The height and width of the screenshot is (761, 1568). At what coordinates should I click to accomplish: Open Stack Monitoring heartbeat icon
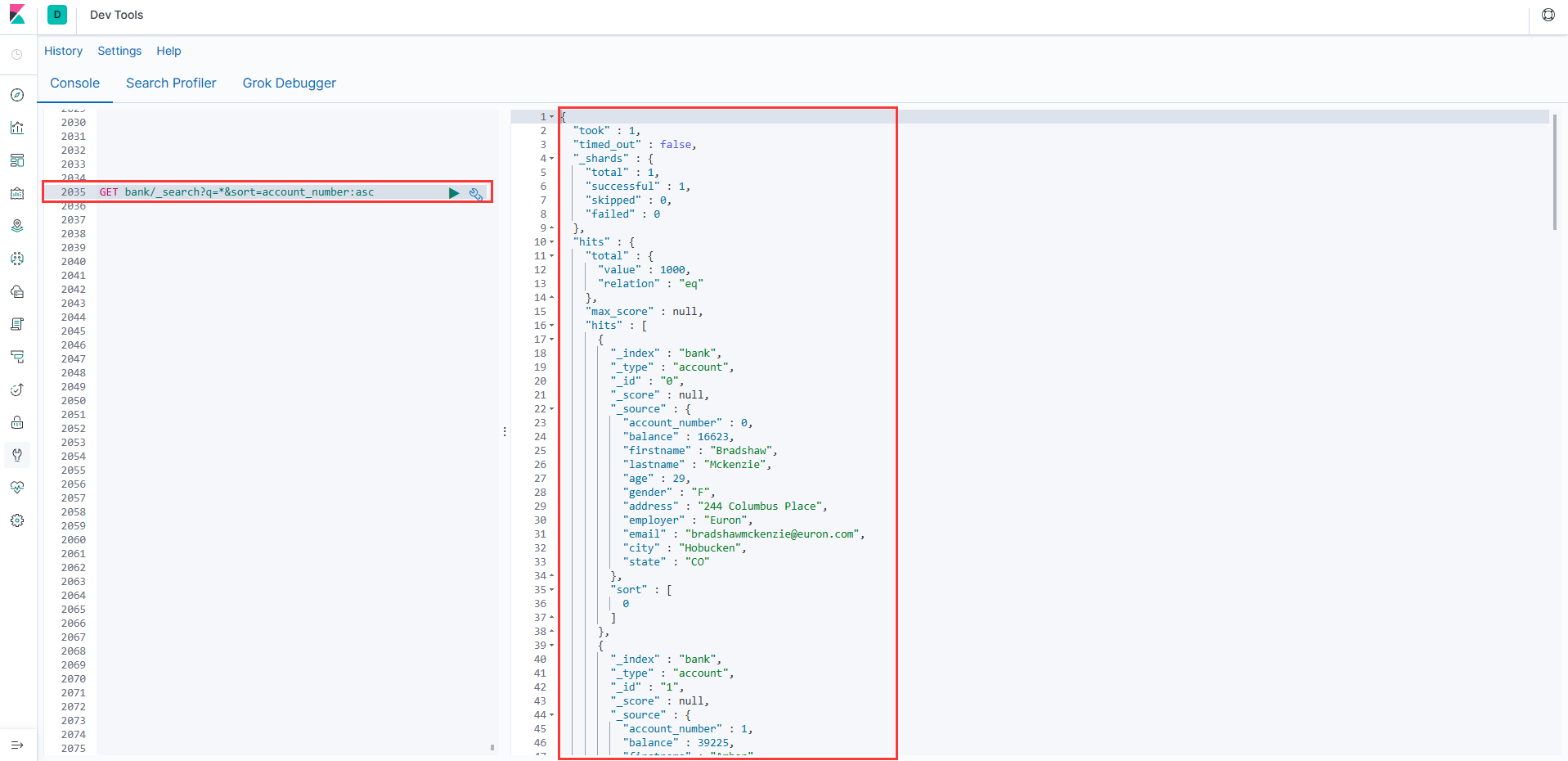(x=17, y=488)
